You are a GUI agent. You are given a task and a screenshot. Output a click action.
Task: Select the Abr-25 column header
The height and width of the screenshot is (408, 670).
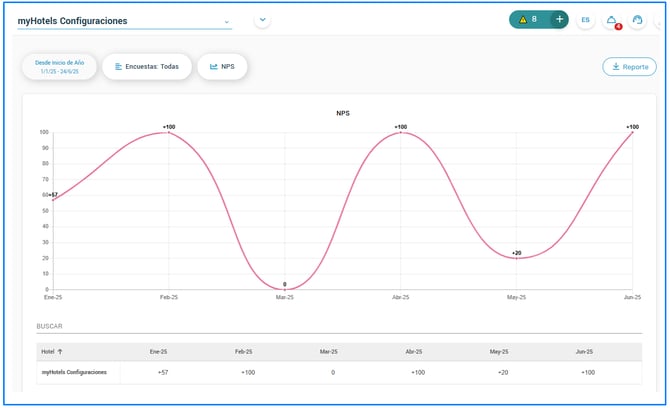tap(413, 352)
